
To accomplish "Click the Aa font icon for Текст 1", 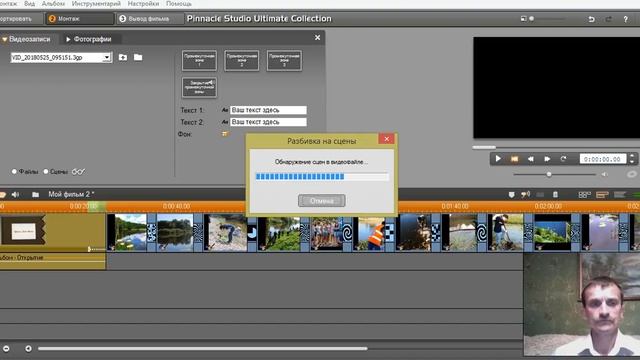I will 225,110.
